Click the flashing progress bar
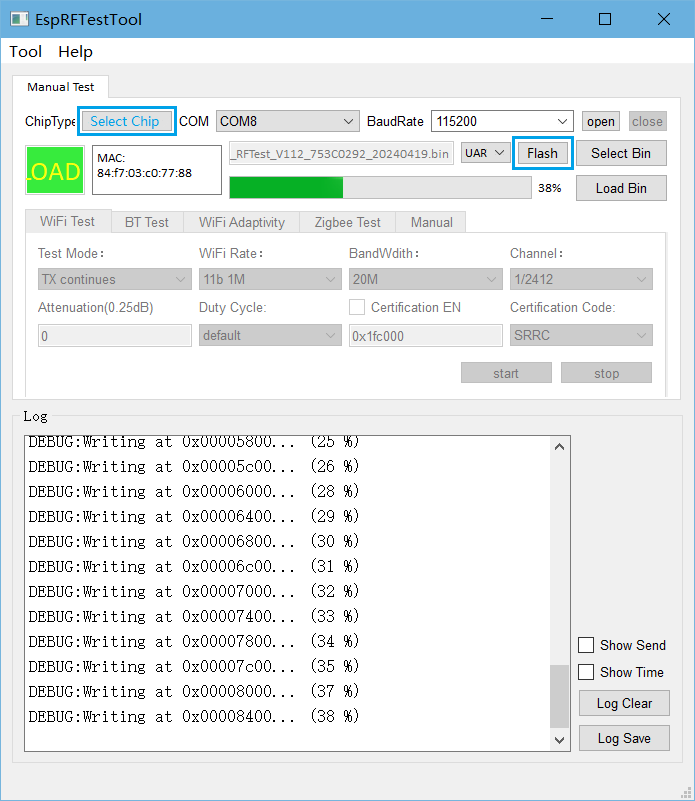Image resolution: width=695 pixels, height=801 pixels. (378, 188)
